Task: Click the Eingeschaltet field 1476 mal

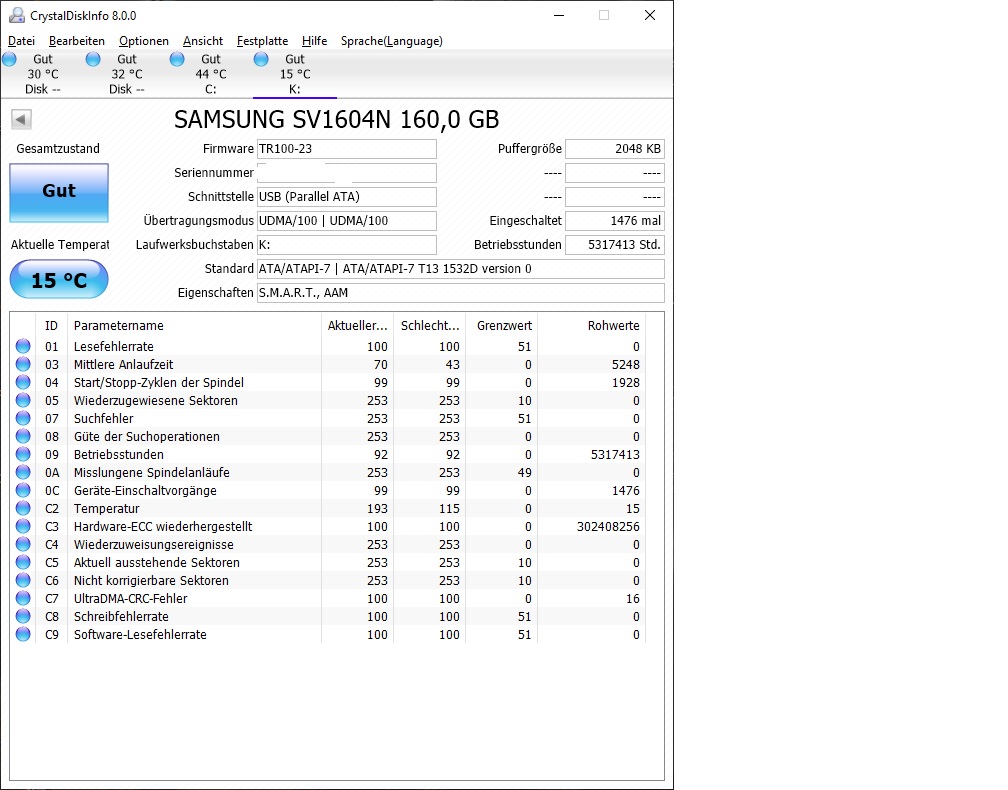Action: tap(615, 220)
